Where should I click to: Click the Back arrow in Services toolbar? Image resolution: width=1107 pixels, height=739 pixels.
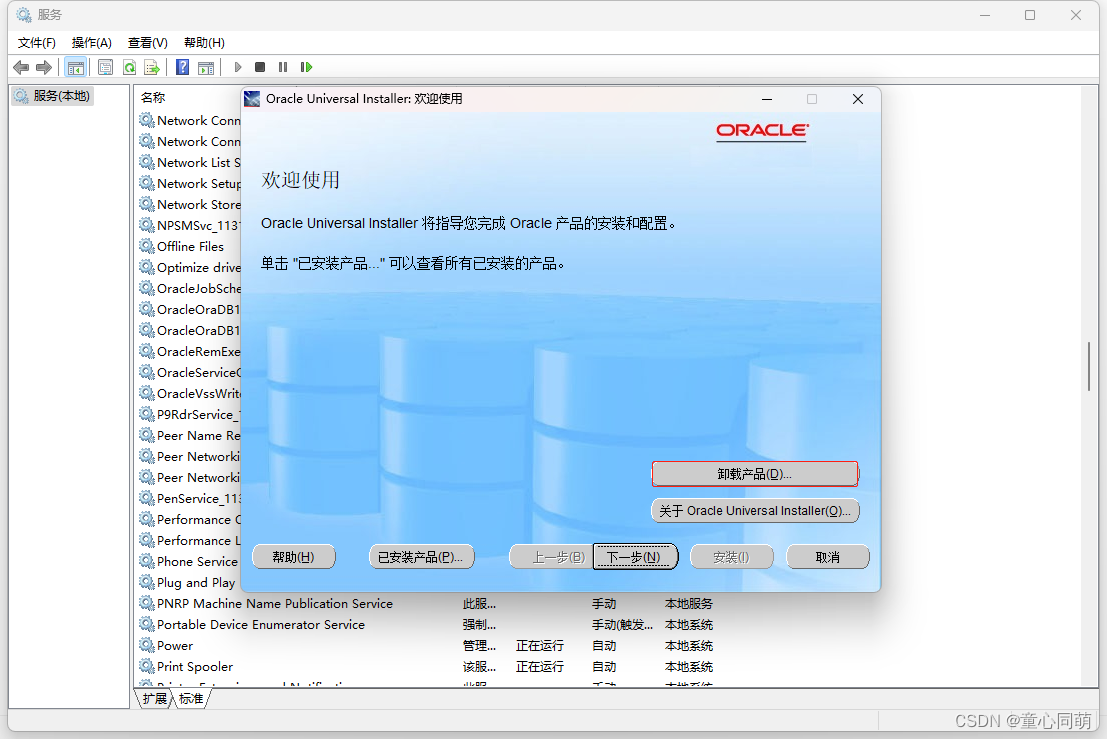pyautogui.click(x=21, y=67)
